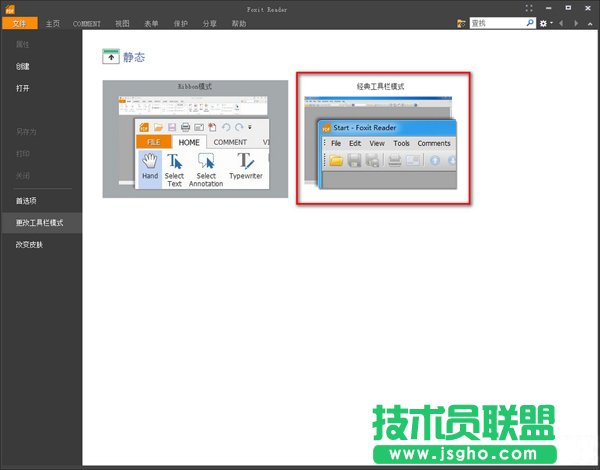Toggle fullscreen mode icon in title bar
This screenshot has height=470, width=600.
click(529, 8)
